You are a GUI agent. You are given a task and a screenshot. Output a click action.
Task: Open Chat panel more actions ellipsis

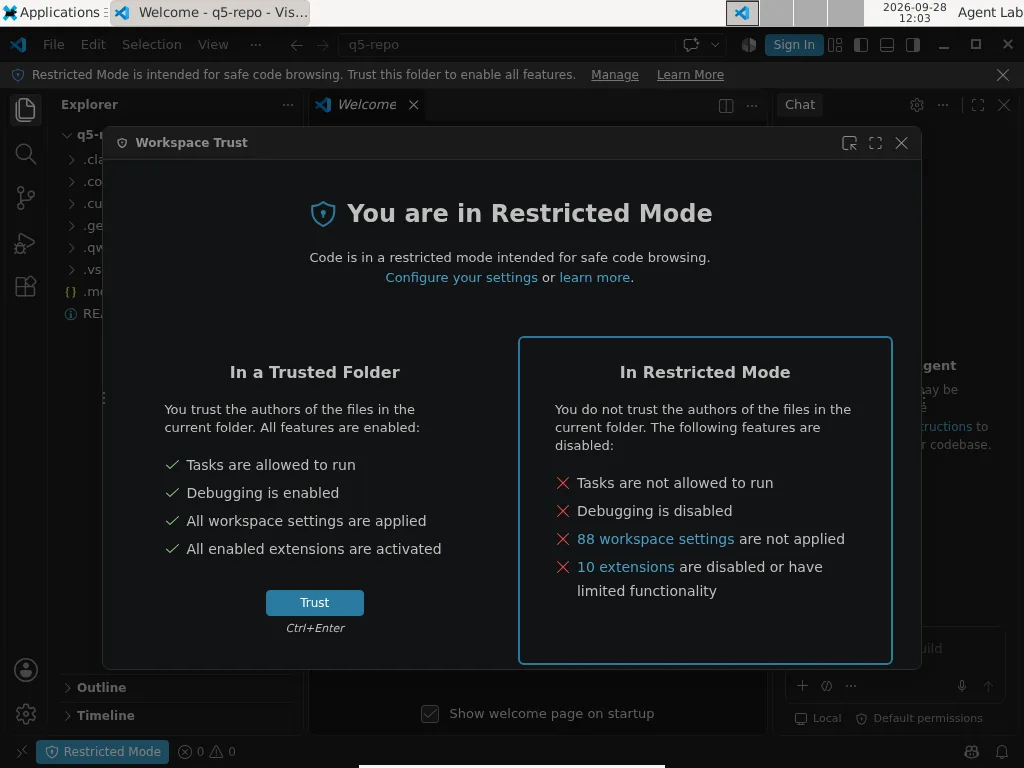coord(943,105)
